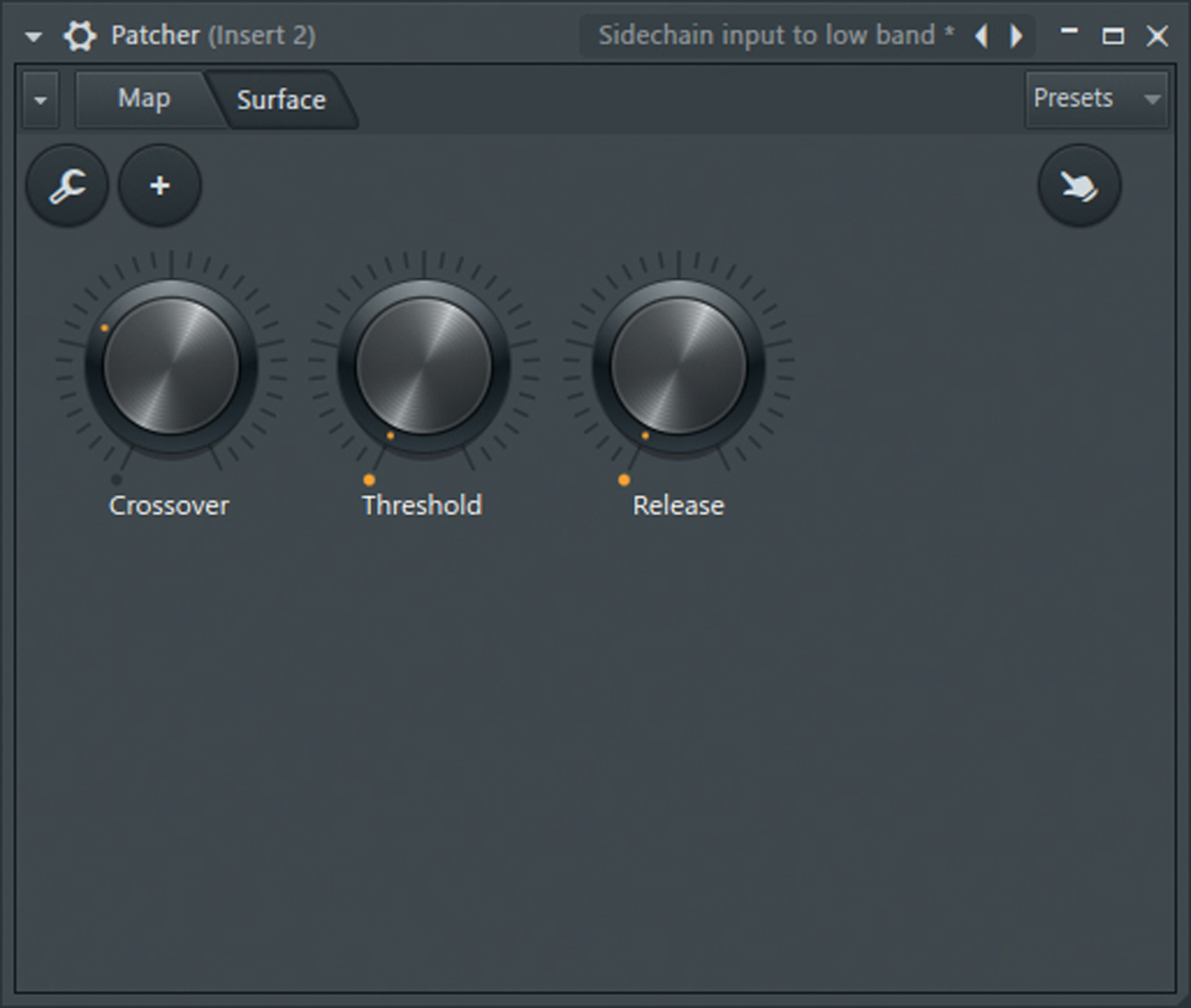Switch to the Map tab
The height and width of the screenshot is (1008, 1191).
click(144, 99)
